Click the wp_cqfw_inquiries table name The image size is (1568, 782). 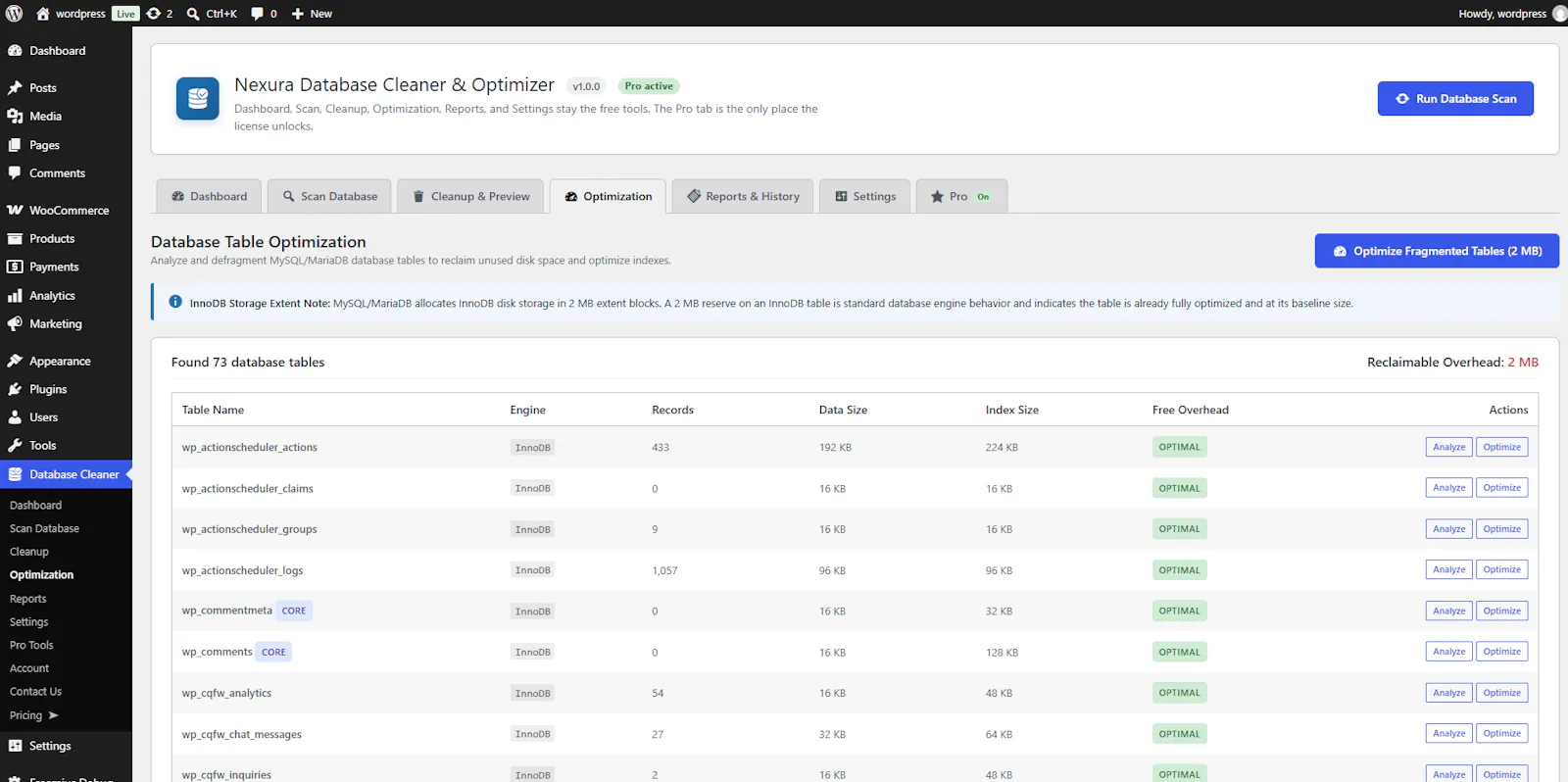[226, 775]
